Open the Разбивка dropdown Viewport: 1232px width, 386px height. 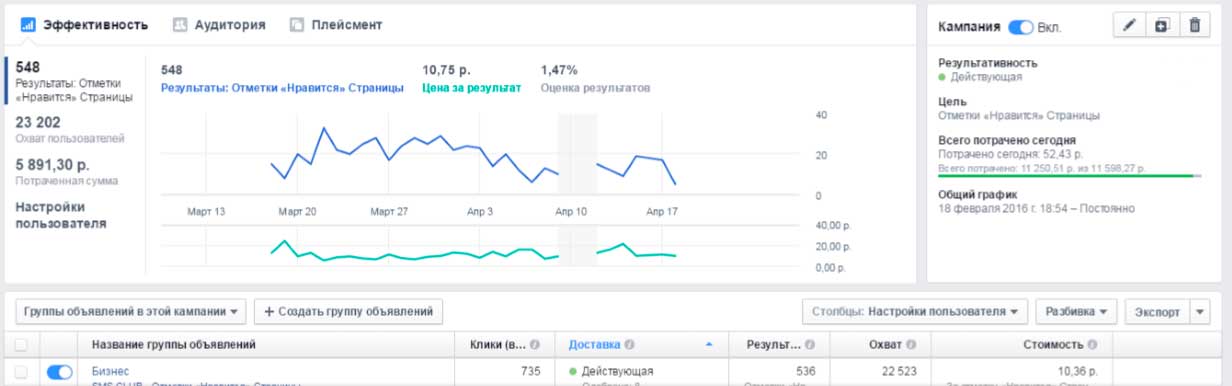point(1076,311)
